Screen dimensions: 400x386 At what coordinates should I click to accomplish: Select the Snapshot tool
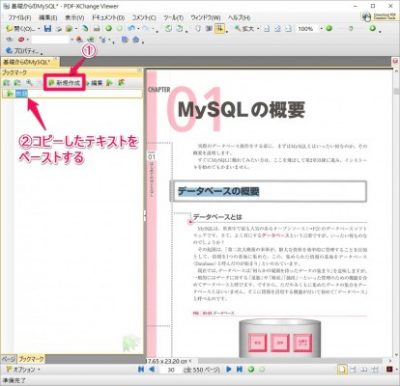pyautogui.click(x=209, y=29)
